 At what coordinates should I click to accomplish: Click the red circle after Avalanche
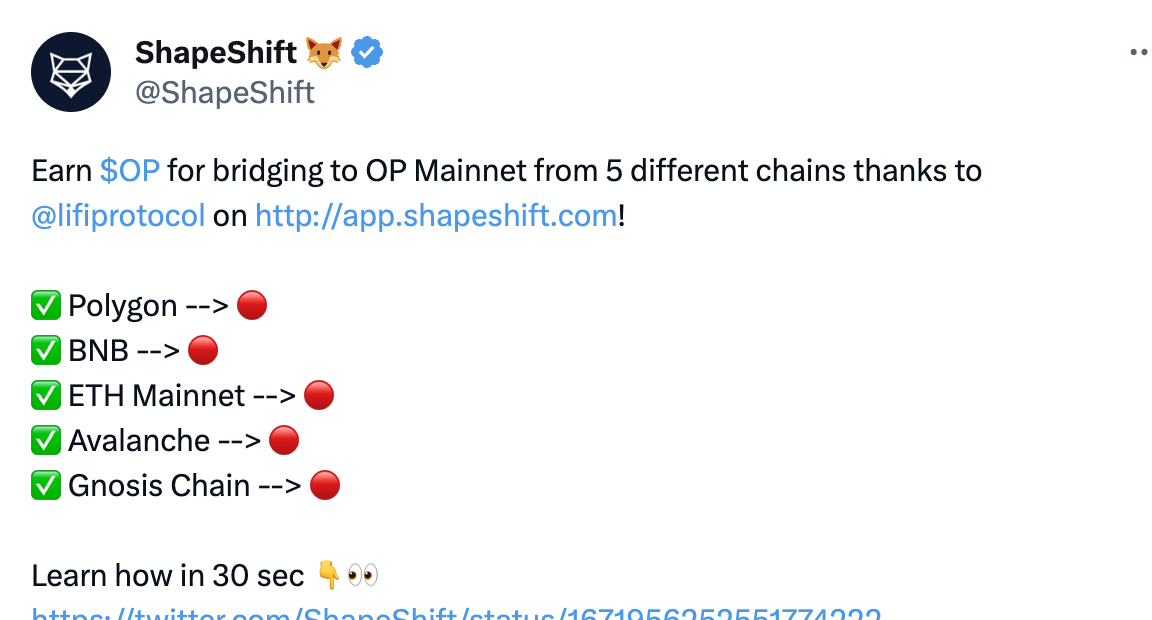click(284, 441)
